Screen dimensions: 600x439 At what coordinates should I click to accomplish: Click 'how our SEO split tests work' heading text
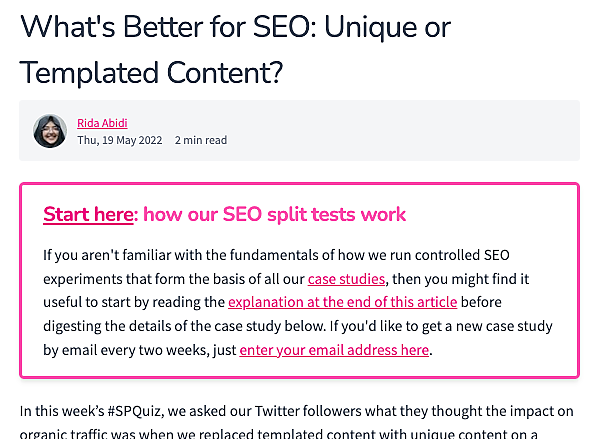[x=275, y=214]
